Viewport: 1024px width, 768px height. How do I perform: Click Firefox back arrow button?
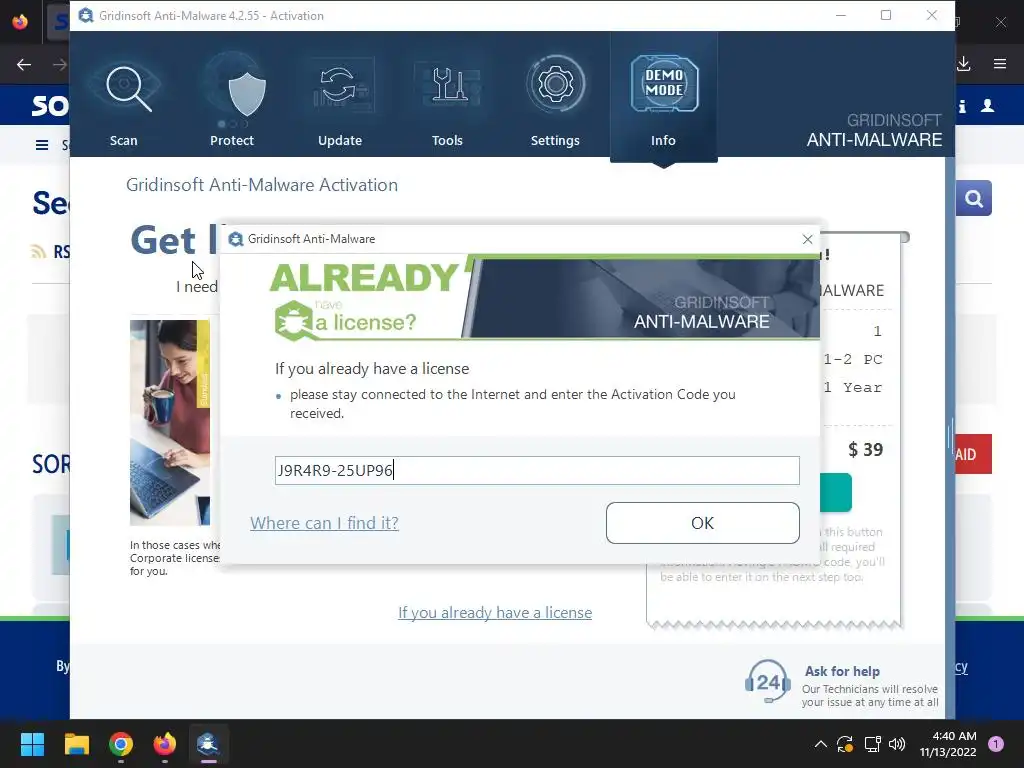pos(24,64)
